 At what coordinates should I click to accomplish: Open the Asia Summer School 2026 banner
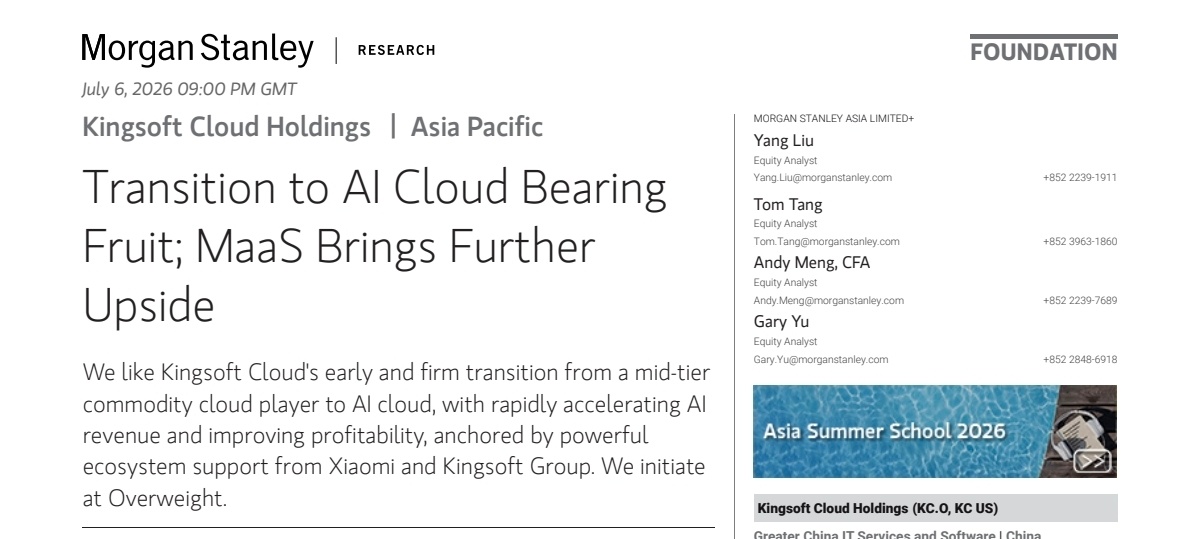pyautogui.click(x=934, y=431)
